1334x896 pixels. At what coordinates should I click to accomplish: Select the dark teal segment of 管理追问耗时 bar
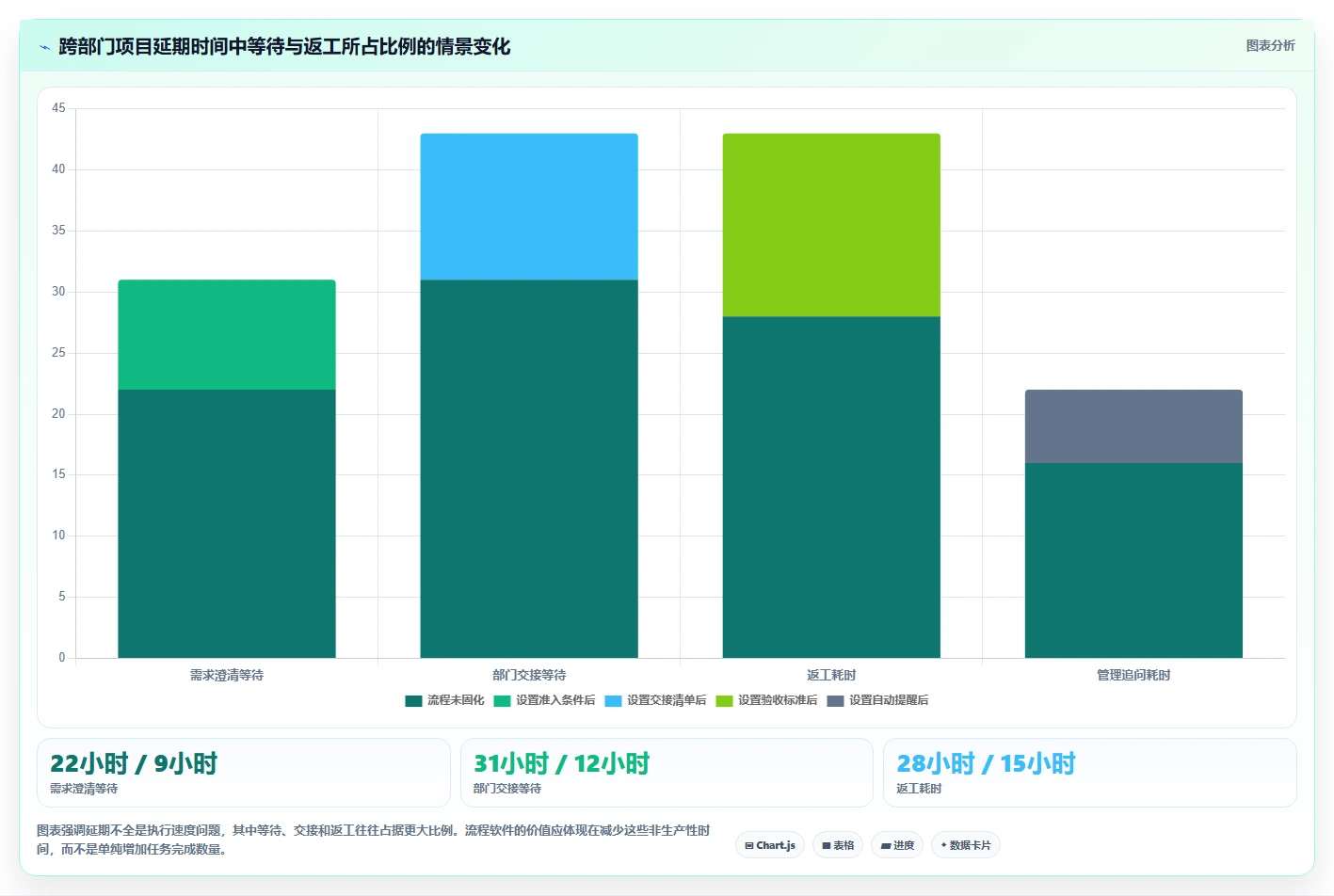click(x=1133, y=560)
